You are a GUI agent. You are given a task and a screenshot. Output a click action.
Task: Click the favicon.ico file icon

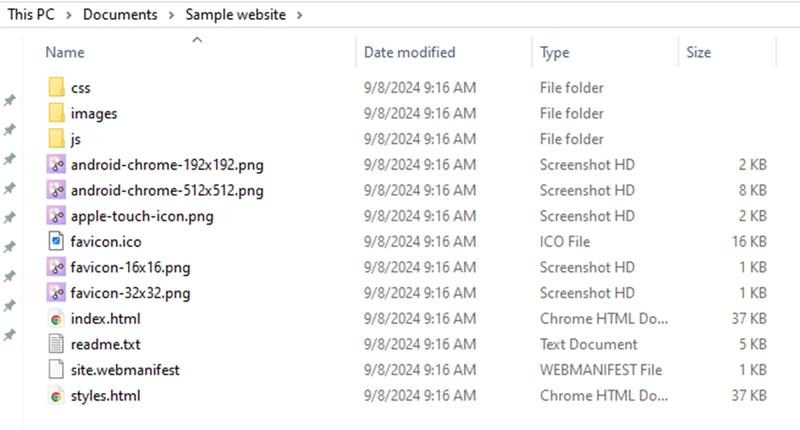click(x=56, y=241)
